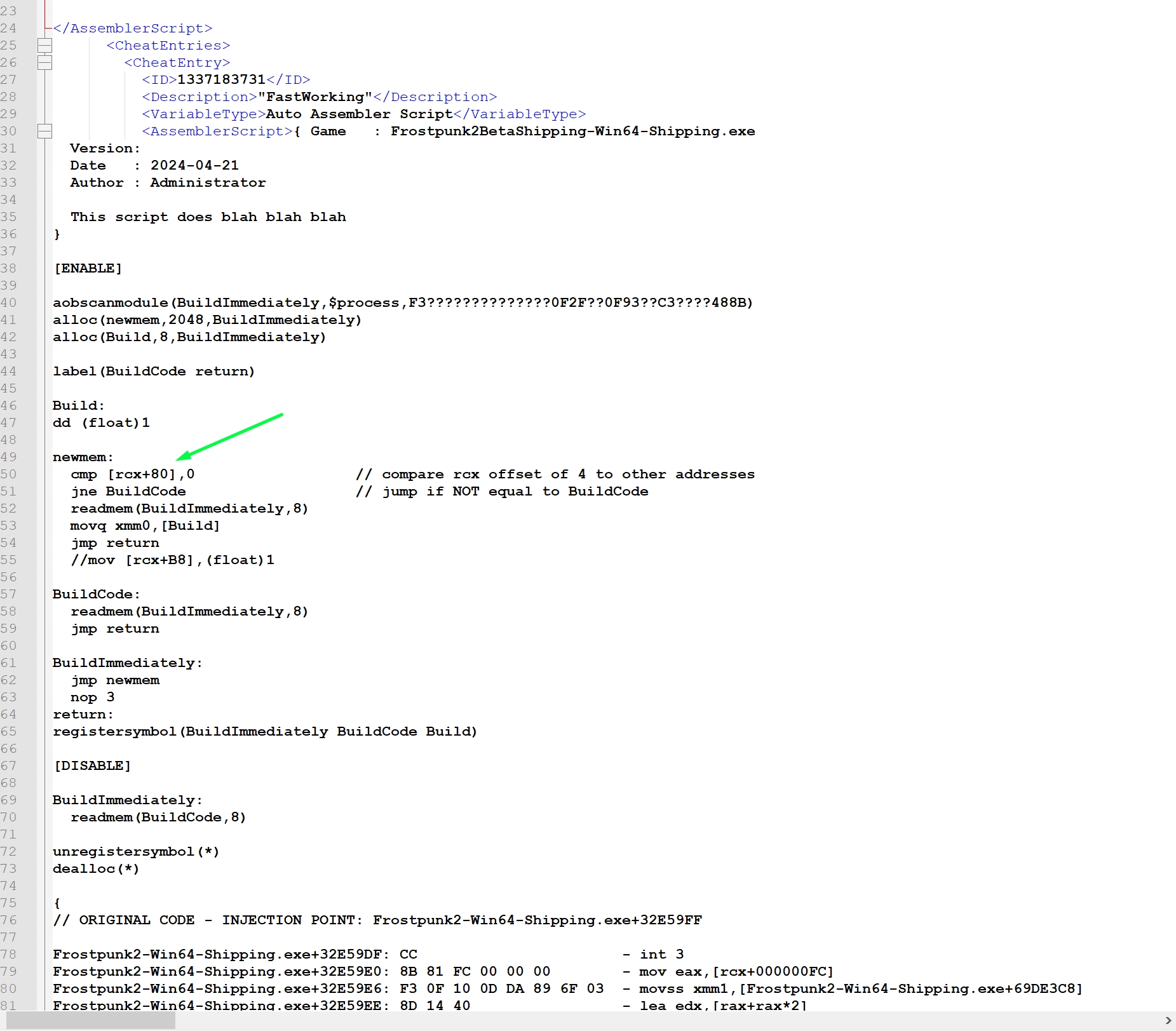1176x1031 pixels.
Task: Click the Date 2024-04-21 line
Action: coord(154,166)
